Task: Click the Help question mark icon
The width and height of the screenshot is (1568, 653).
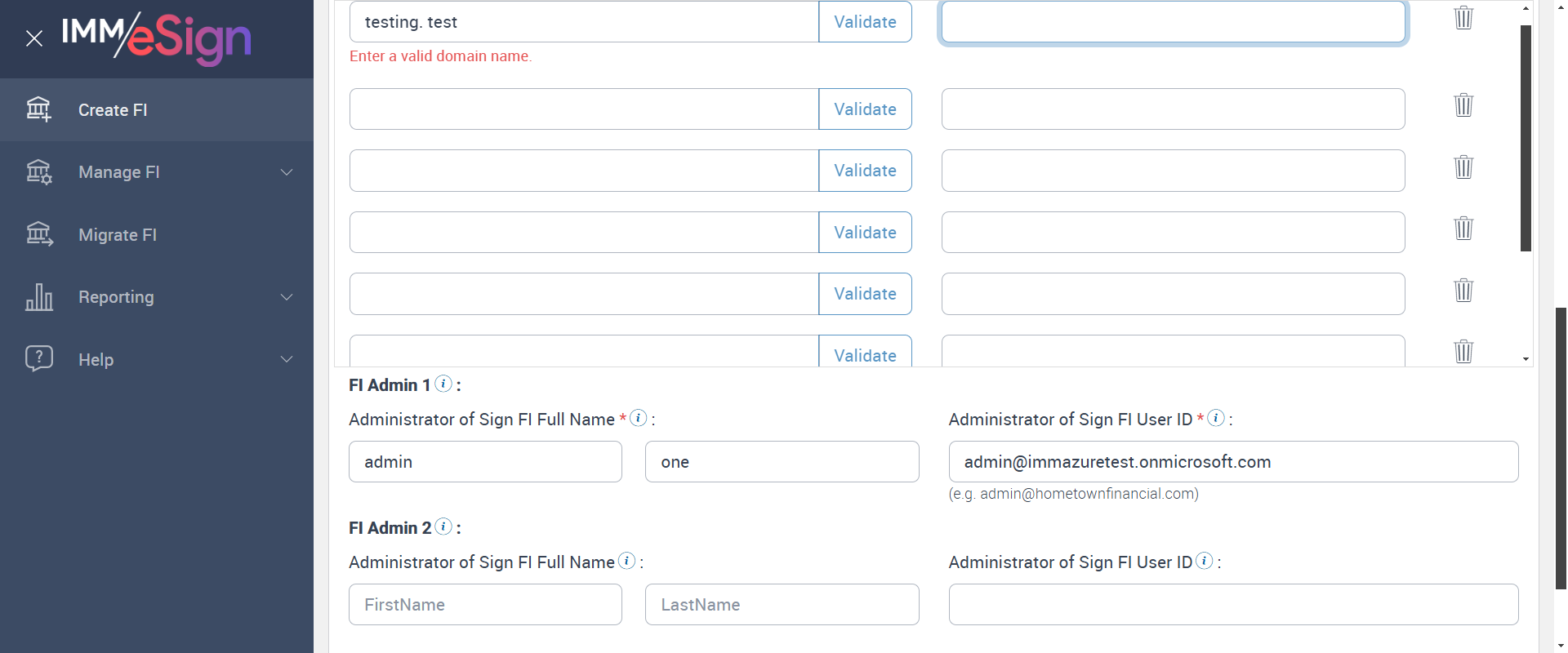Action: pos(38,359)
